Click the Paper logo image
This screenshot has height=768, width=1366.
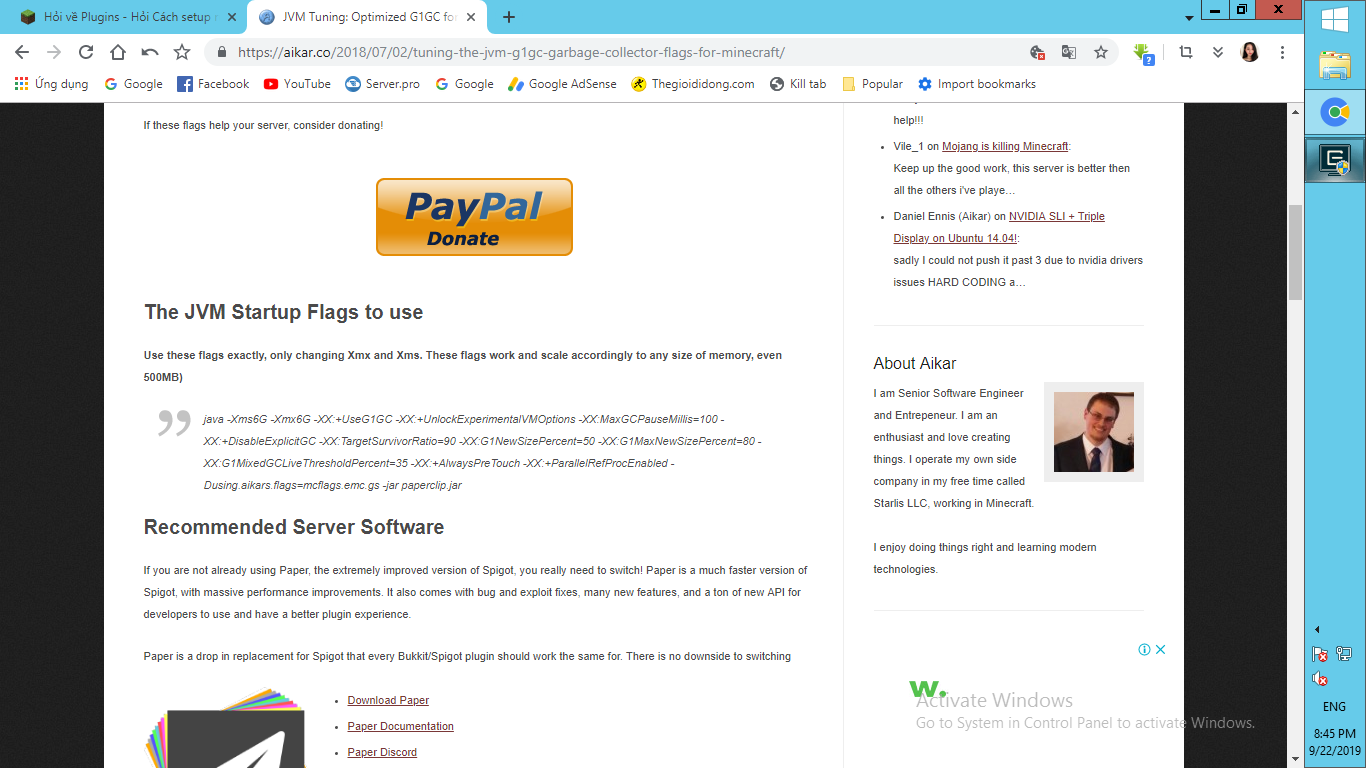coord(225,728)
